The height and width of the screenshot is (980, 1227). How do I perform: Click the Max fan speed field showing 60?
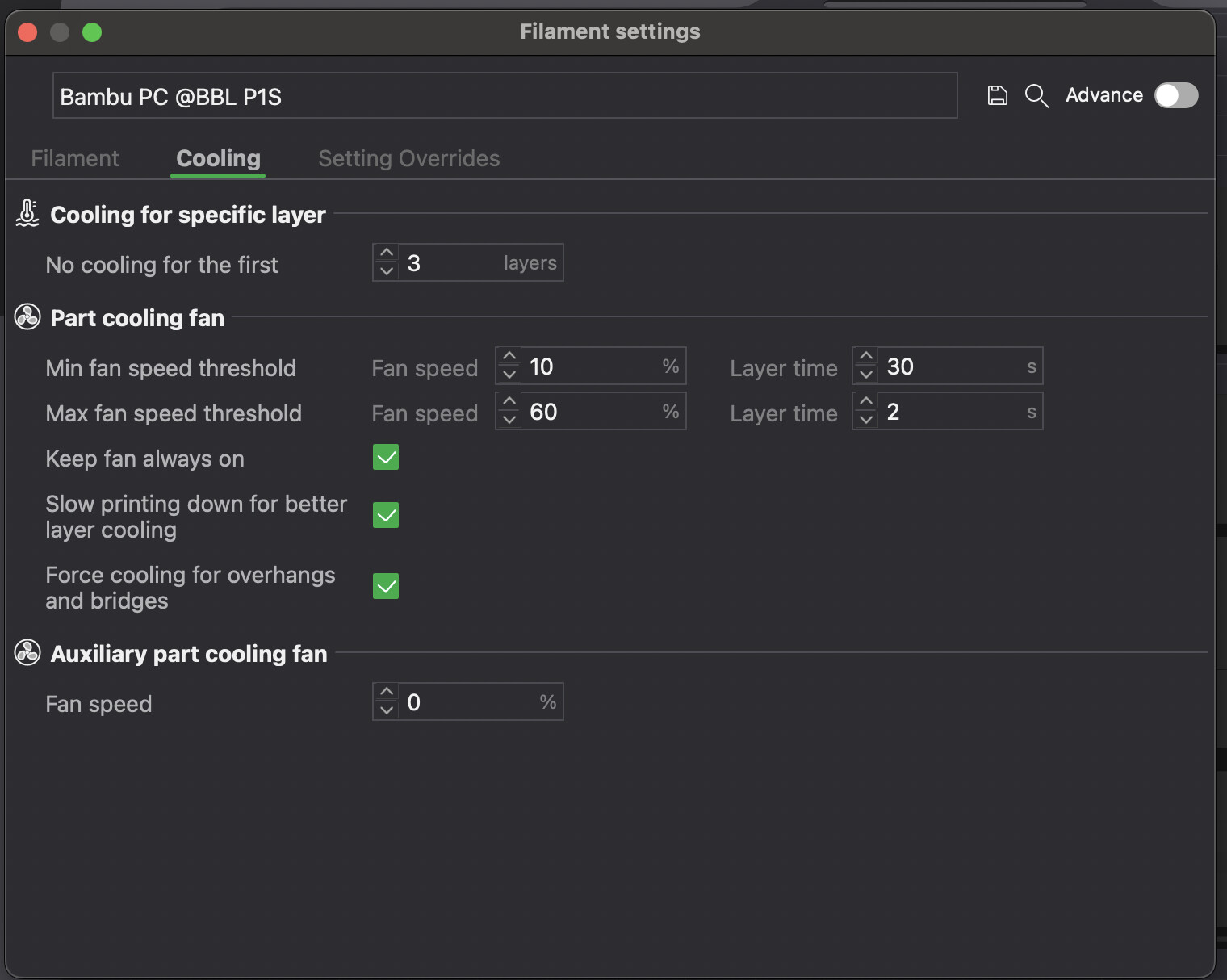591,412
